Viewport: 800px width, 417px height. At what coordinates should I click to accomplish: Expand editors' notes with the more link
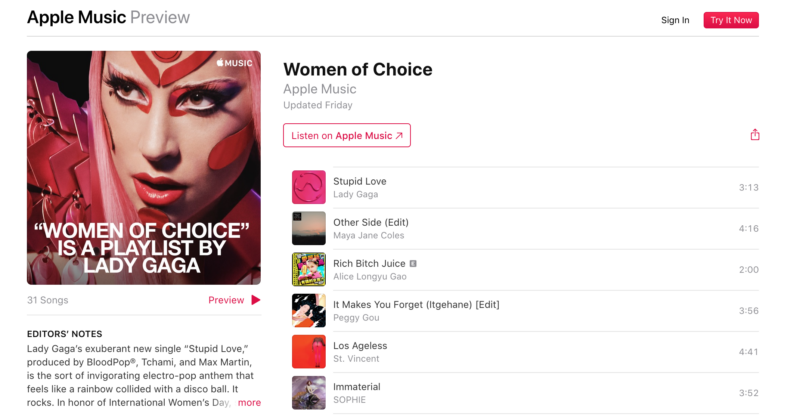click(249, 403)
